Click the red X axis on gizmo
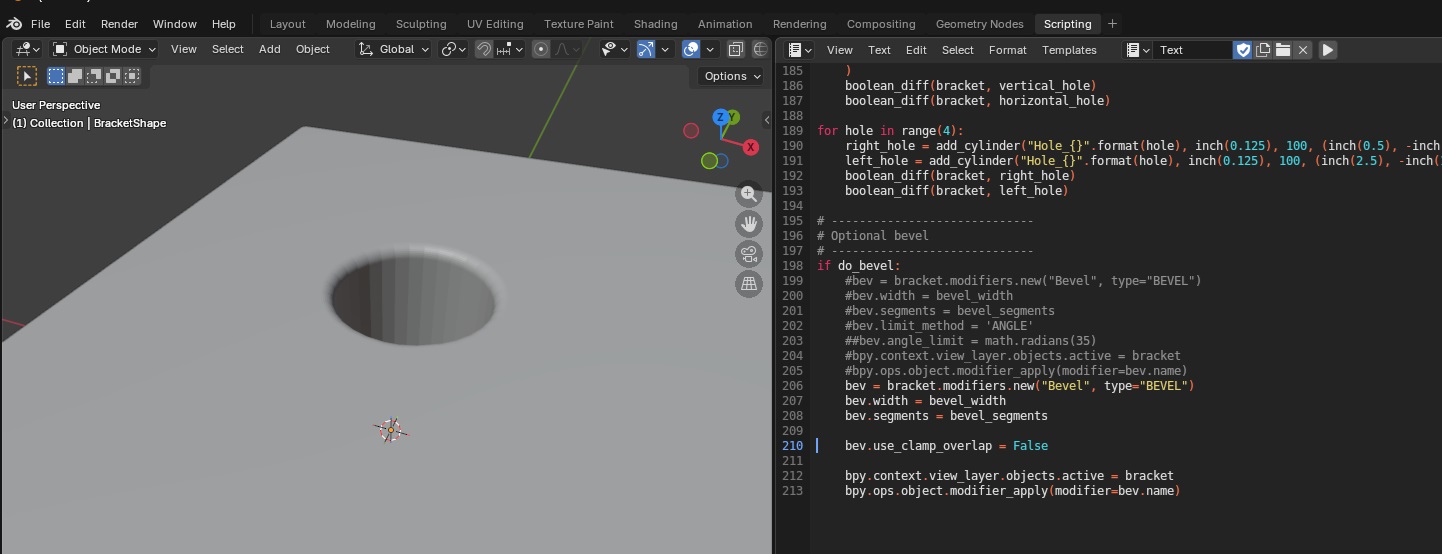The width and height of the screenshot is (1442, 554). pos(751,147)
